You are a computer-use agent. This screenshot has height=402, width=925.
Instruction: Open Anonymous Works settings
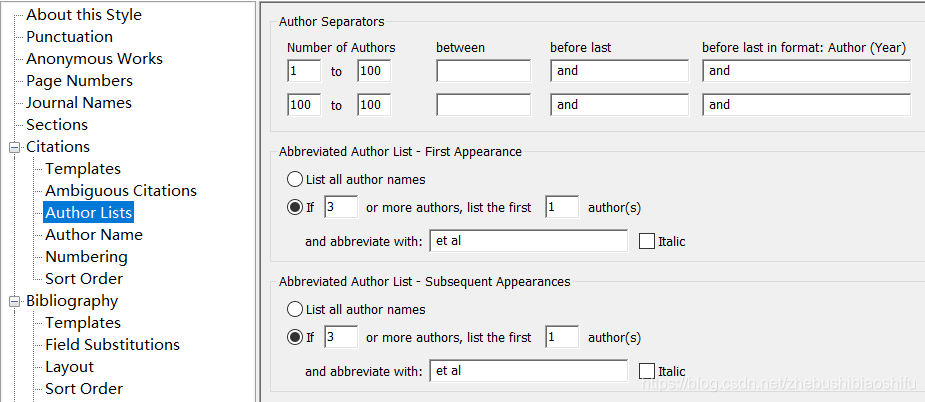[94, 59]
